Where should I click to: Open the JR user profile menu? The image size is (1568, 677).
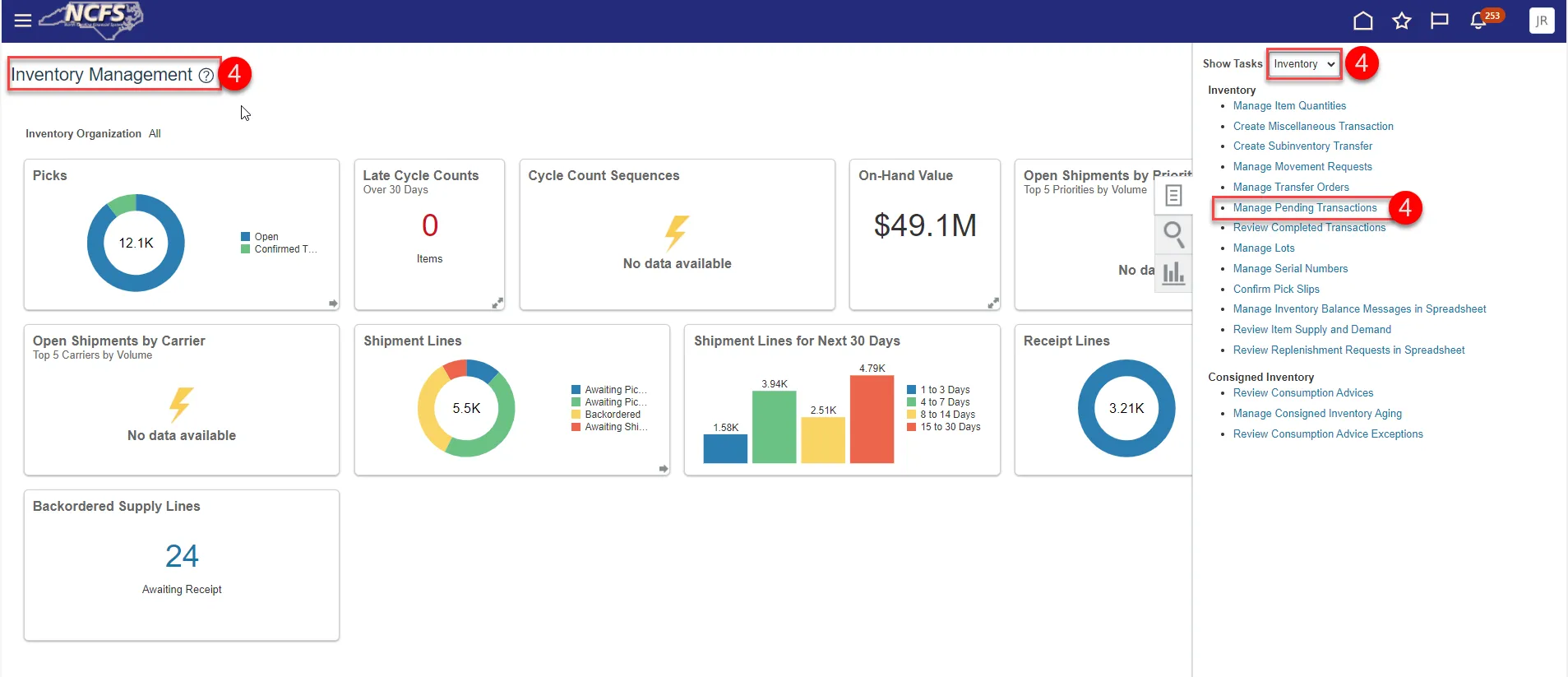click(1542, 21)
